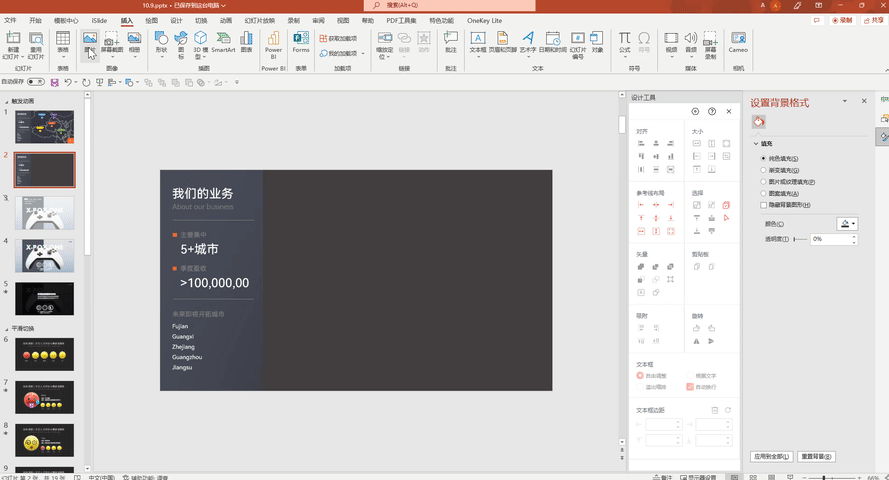889x480 pixels.
Task: Open the 设计 ribbon tab
Action: 176,20
